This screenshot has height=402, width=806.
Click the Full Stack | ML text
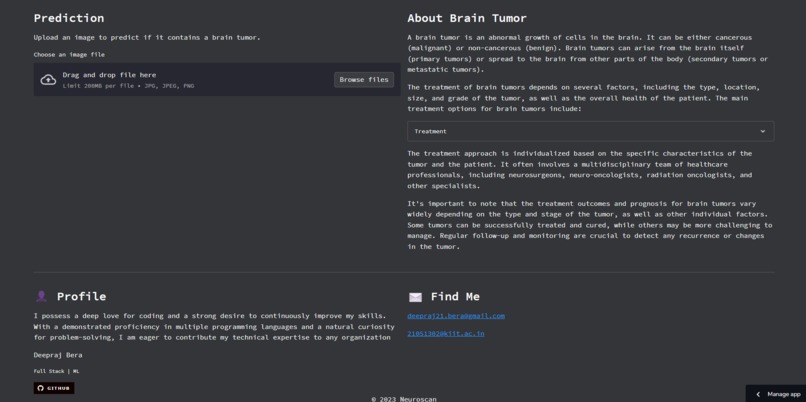click(x=57, y=371)
